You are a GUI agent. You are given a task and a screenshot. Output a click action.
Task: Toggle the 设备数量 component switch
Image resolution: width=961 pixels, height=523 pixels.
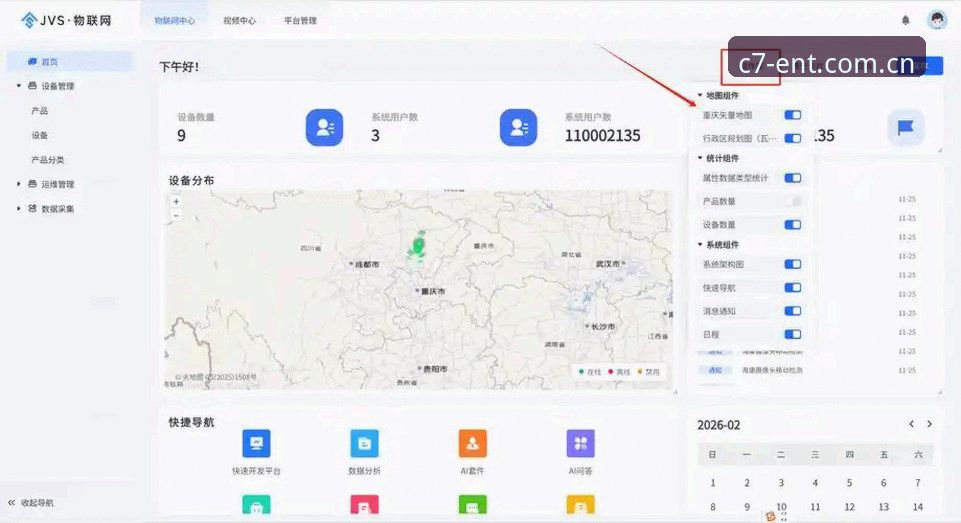click(792, 224)
